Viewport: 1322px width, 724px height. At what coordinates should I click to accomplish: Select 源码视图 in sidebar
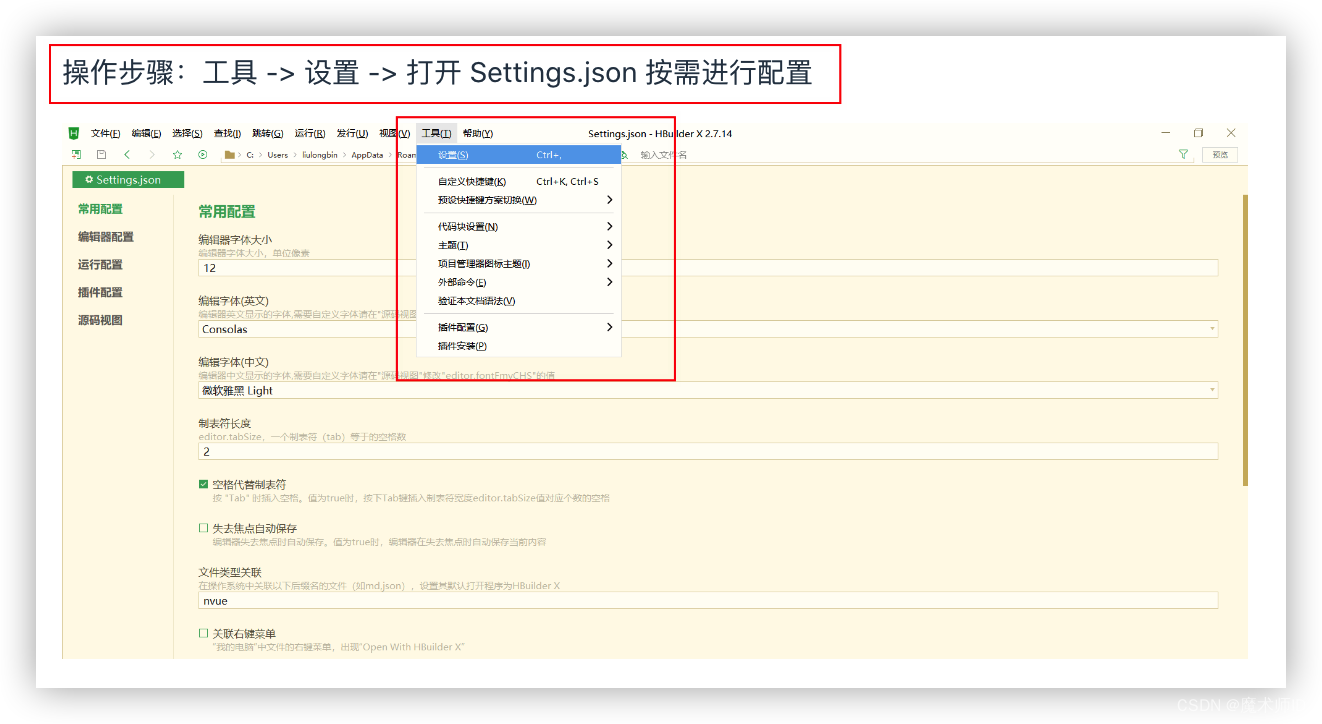coord(101,321)
